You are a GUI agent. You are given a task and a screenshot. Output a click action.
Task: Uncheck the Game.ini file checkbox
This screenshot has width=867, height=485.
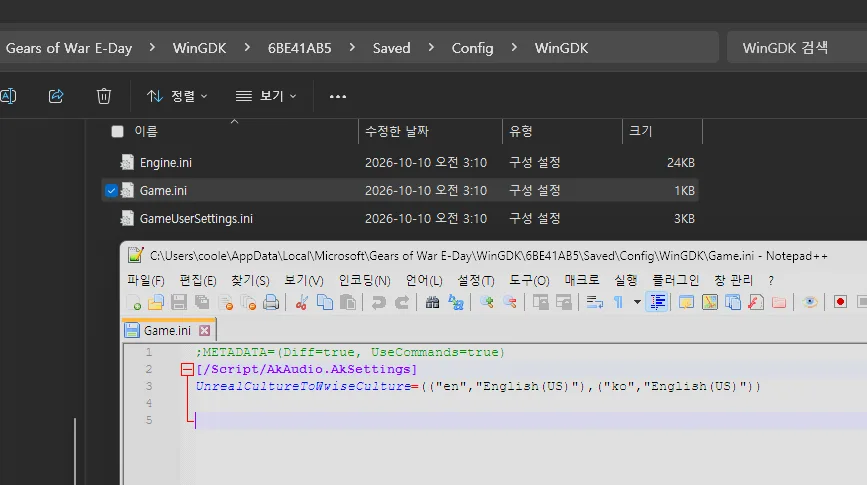click(111, 191)
